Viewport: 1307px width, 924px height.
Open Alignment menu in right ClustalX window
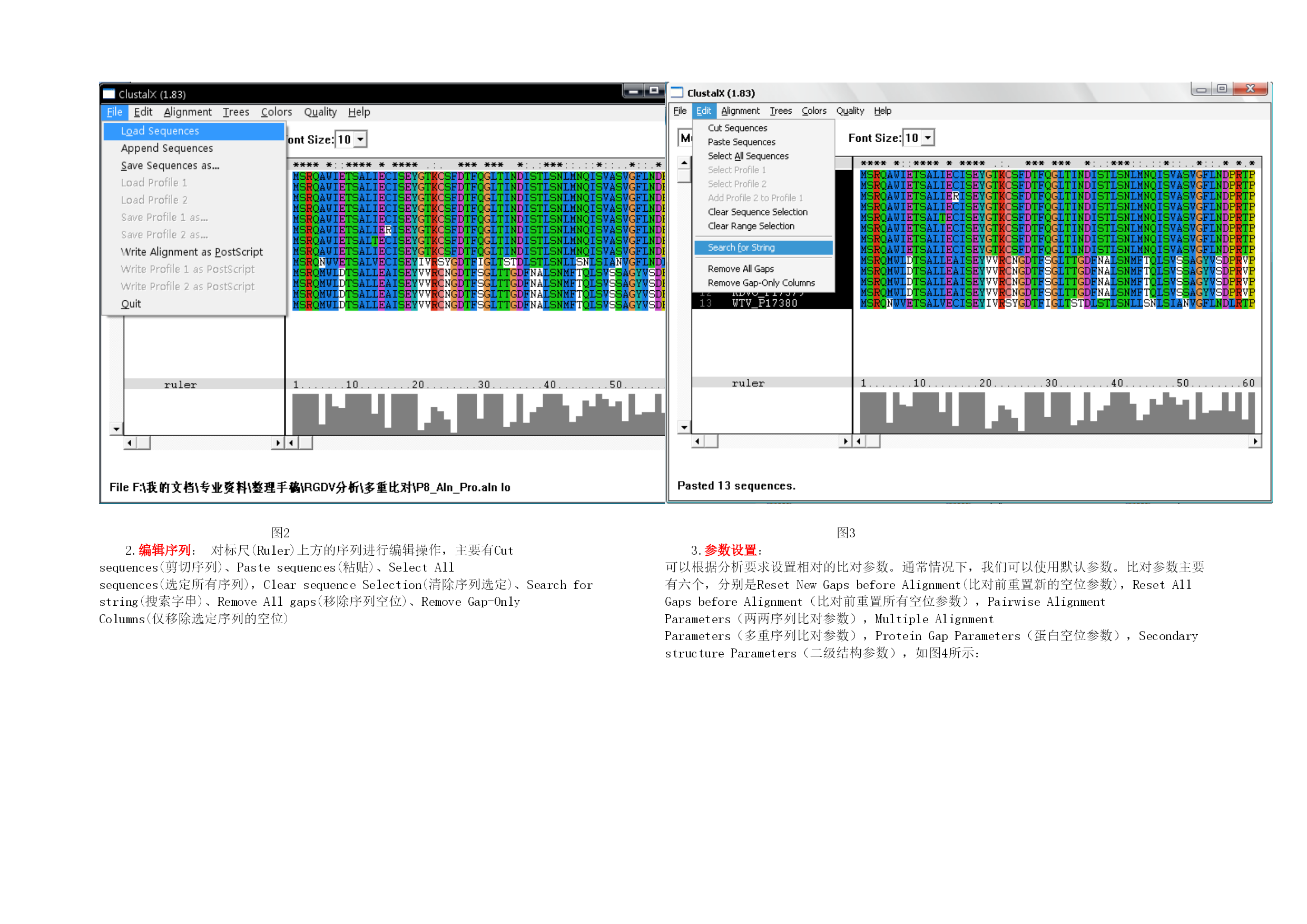tap(740, 111)
